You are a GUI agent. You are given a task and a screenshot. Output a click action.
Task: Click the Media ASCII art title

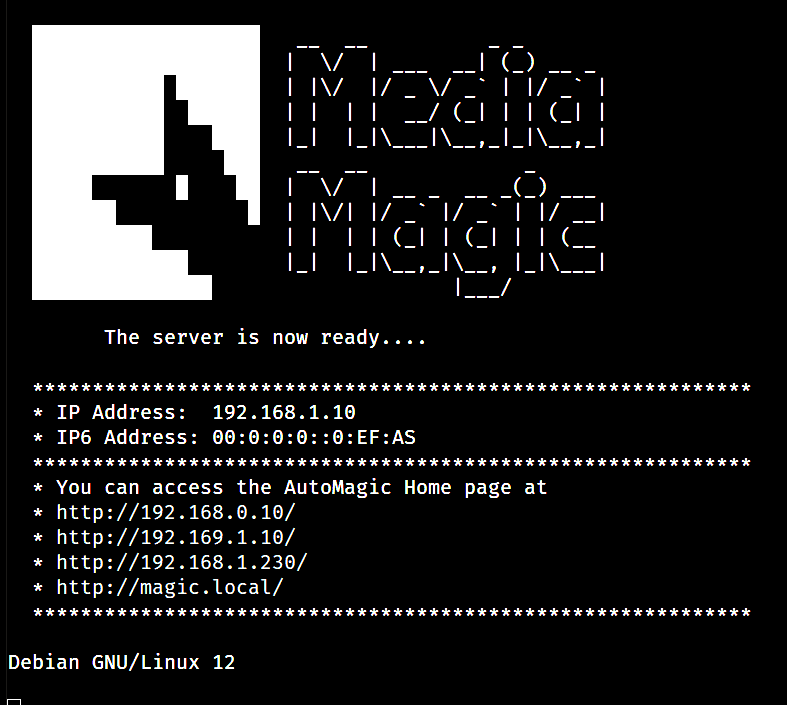pos(446,95)
